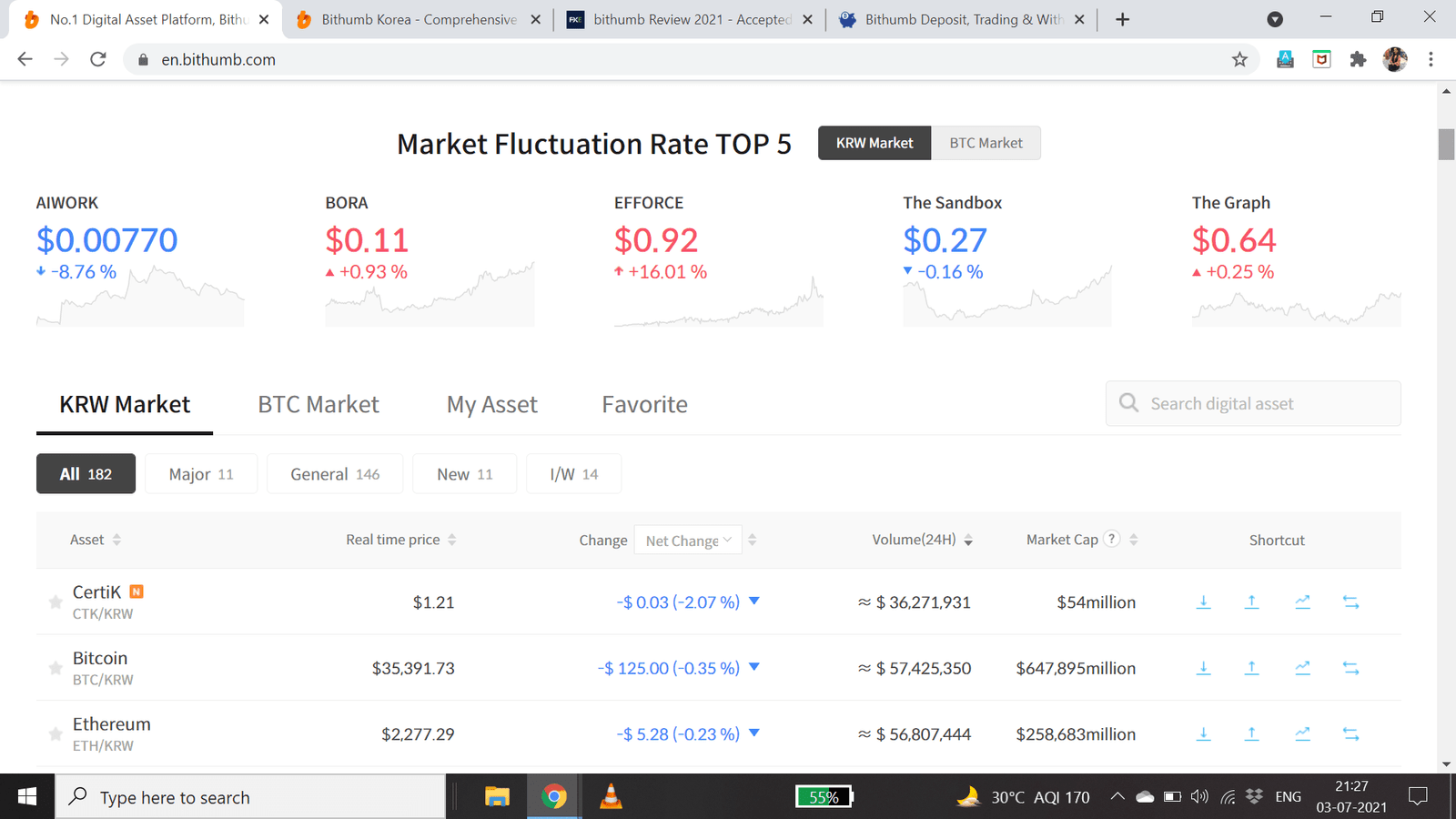Click the trade swap icon in Ethereum row
The image size is (1456, 819).
pyautogui.click(x=1351, y=733)
